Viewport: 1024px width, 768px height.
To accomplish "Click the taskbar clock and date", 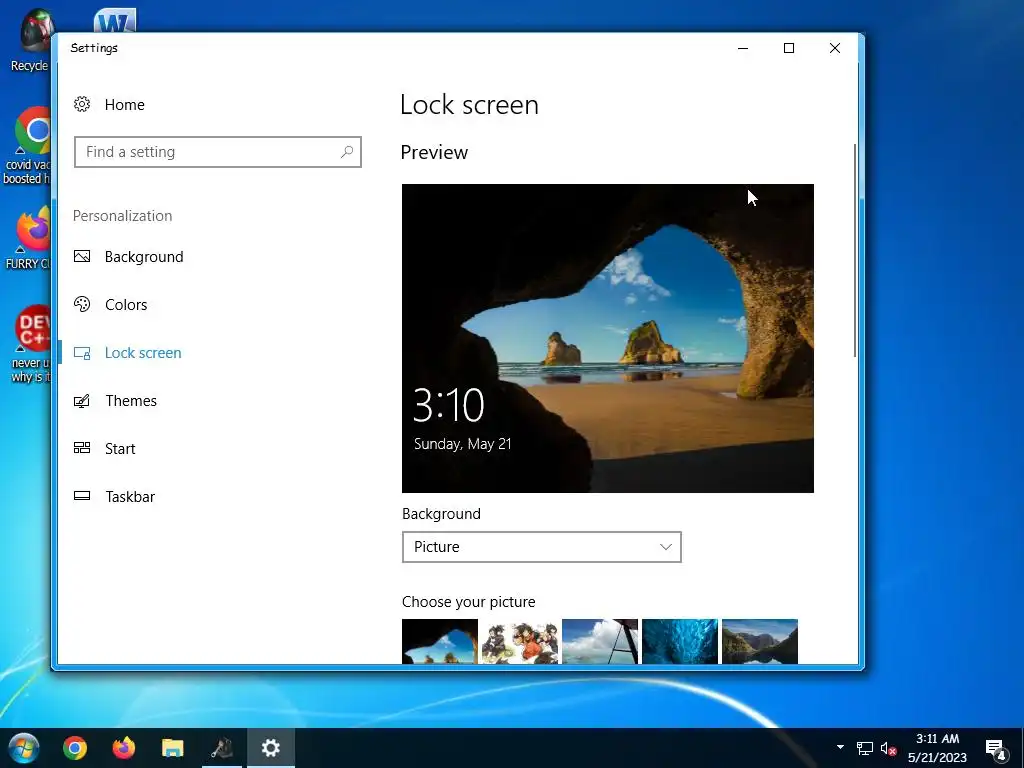I will click(937, 748).
